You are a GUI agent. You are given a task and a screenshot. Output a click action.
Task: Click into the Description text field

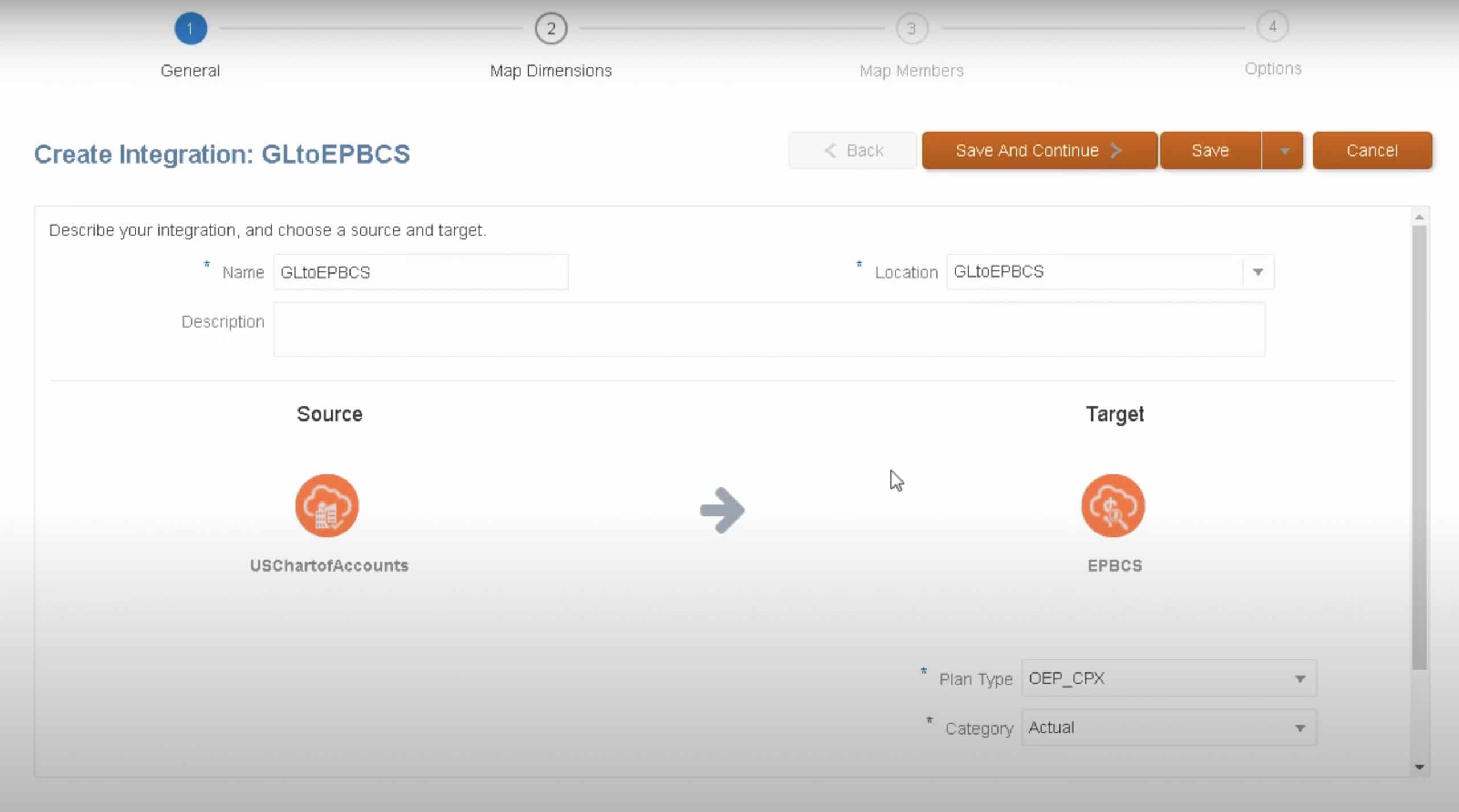[769, 329]
